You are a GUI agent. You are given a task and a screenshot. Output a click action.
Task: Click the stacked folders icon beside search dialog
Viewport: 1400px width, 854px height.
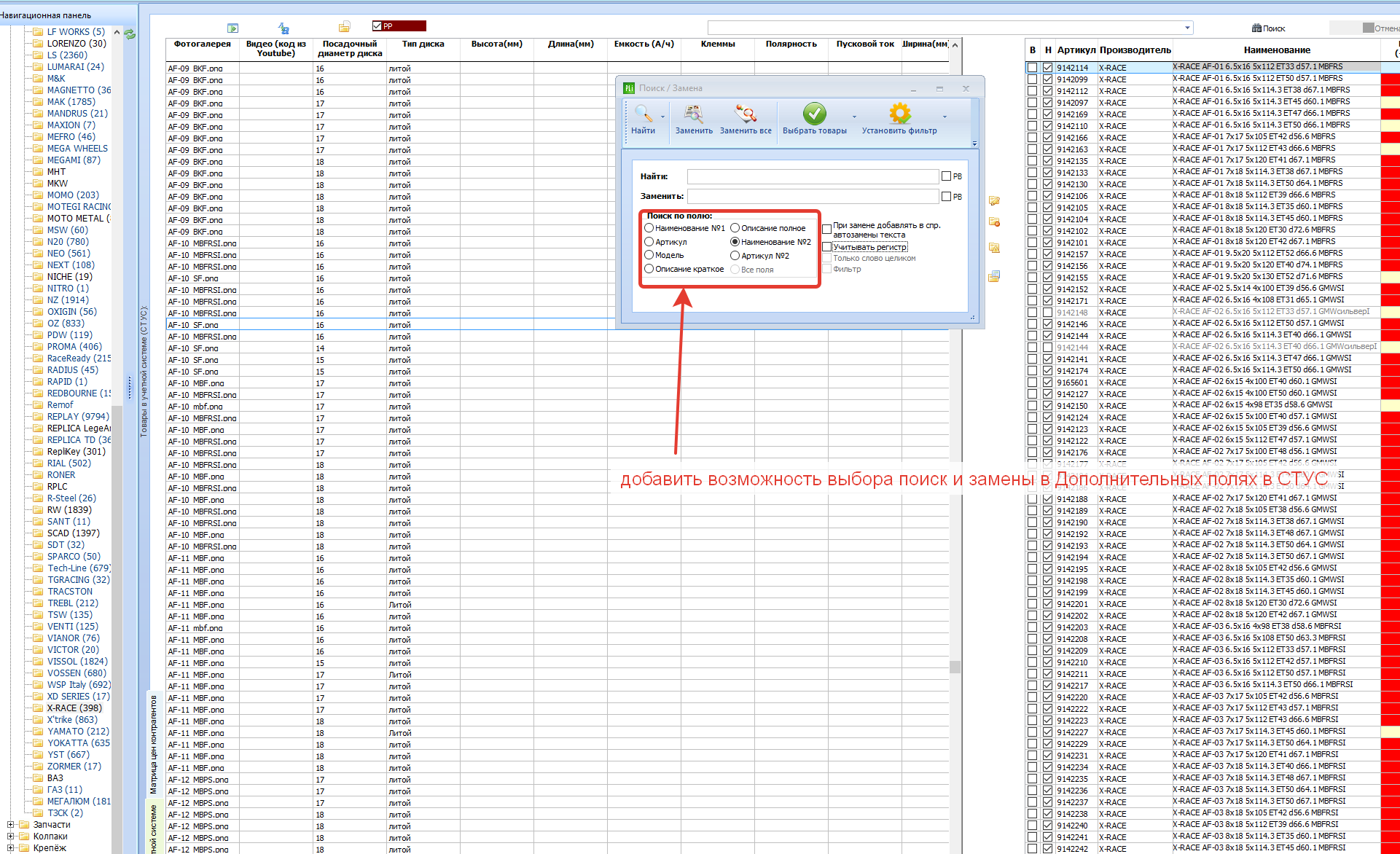click(994, 276)
